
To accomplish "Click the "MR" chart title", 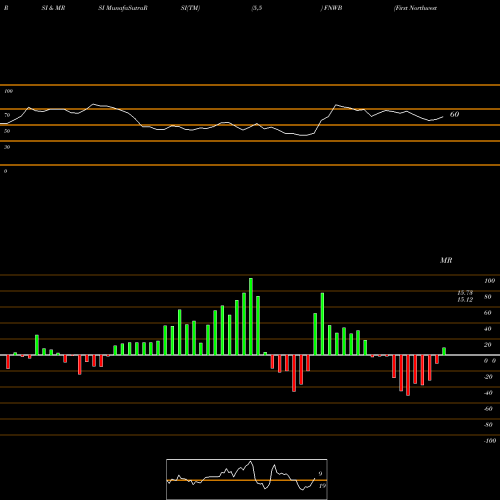I will (x=446, y=260).
